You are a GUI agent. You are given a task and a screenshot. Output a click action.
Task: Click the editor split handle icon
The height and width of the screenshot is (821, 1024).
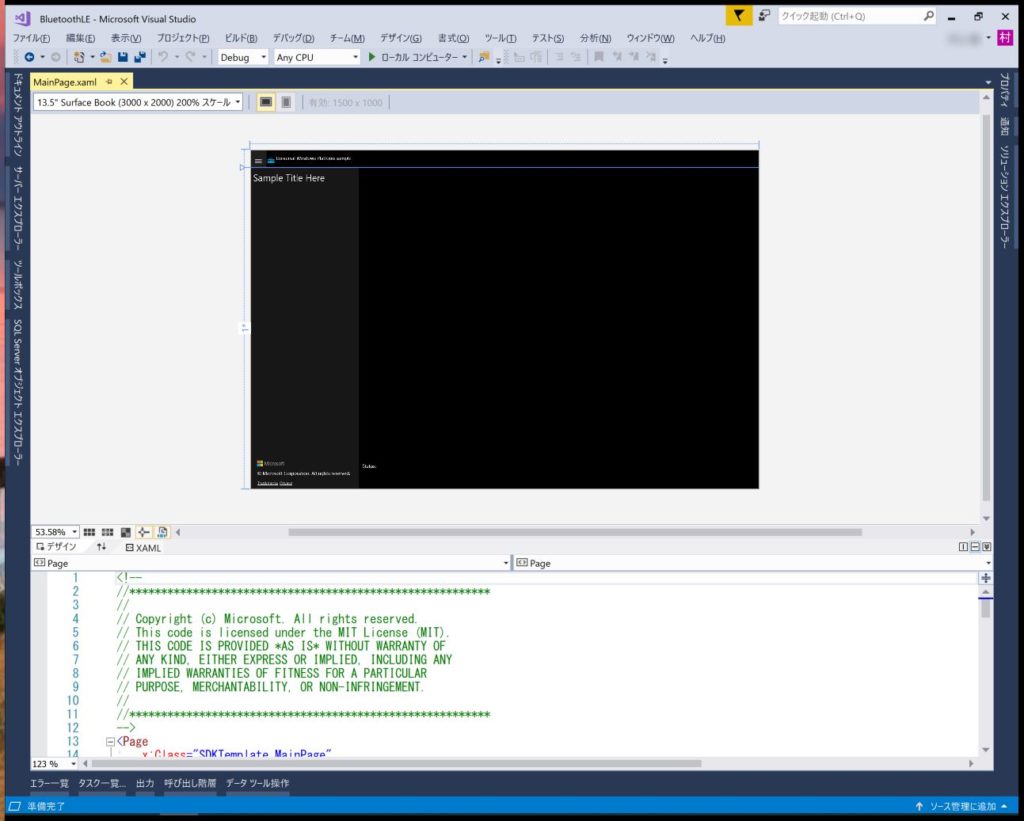point(985,578)
